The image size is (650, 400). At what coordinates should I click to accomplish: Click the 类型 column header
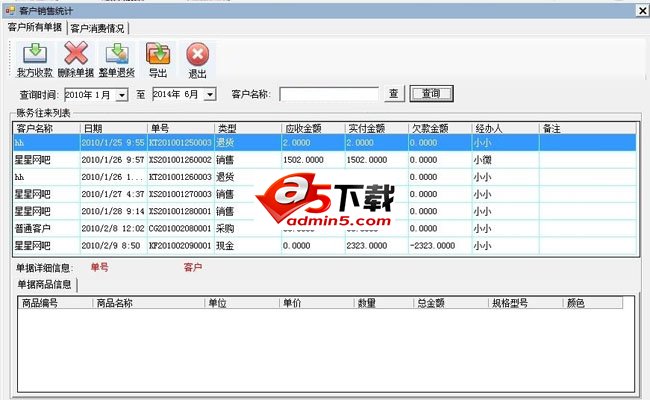[x=248, y=128]
